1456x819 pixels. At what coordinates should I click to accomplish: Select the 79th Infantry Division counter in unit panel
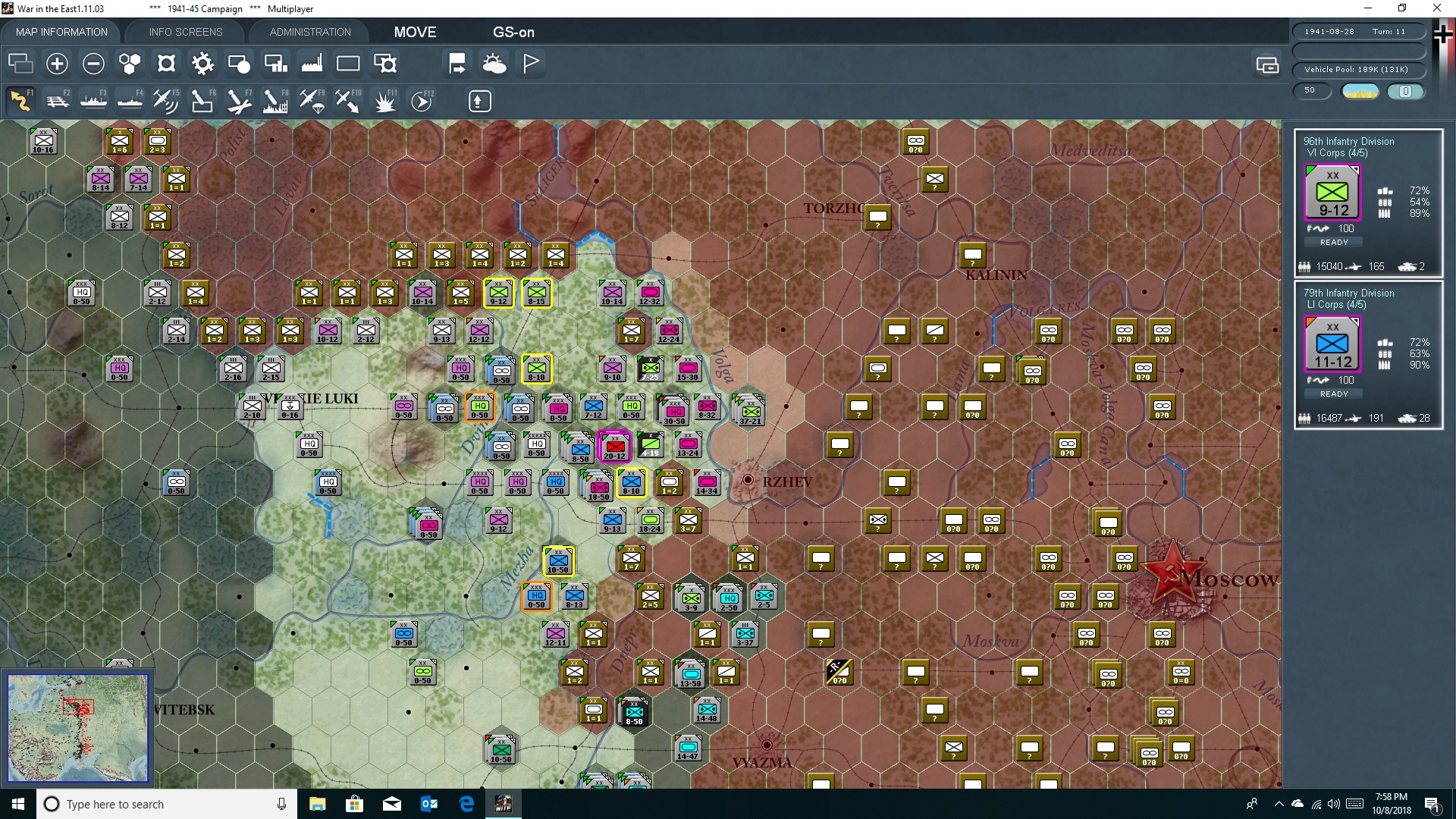pos(1332,344)
